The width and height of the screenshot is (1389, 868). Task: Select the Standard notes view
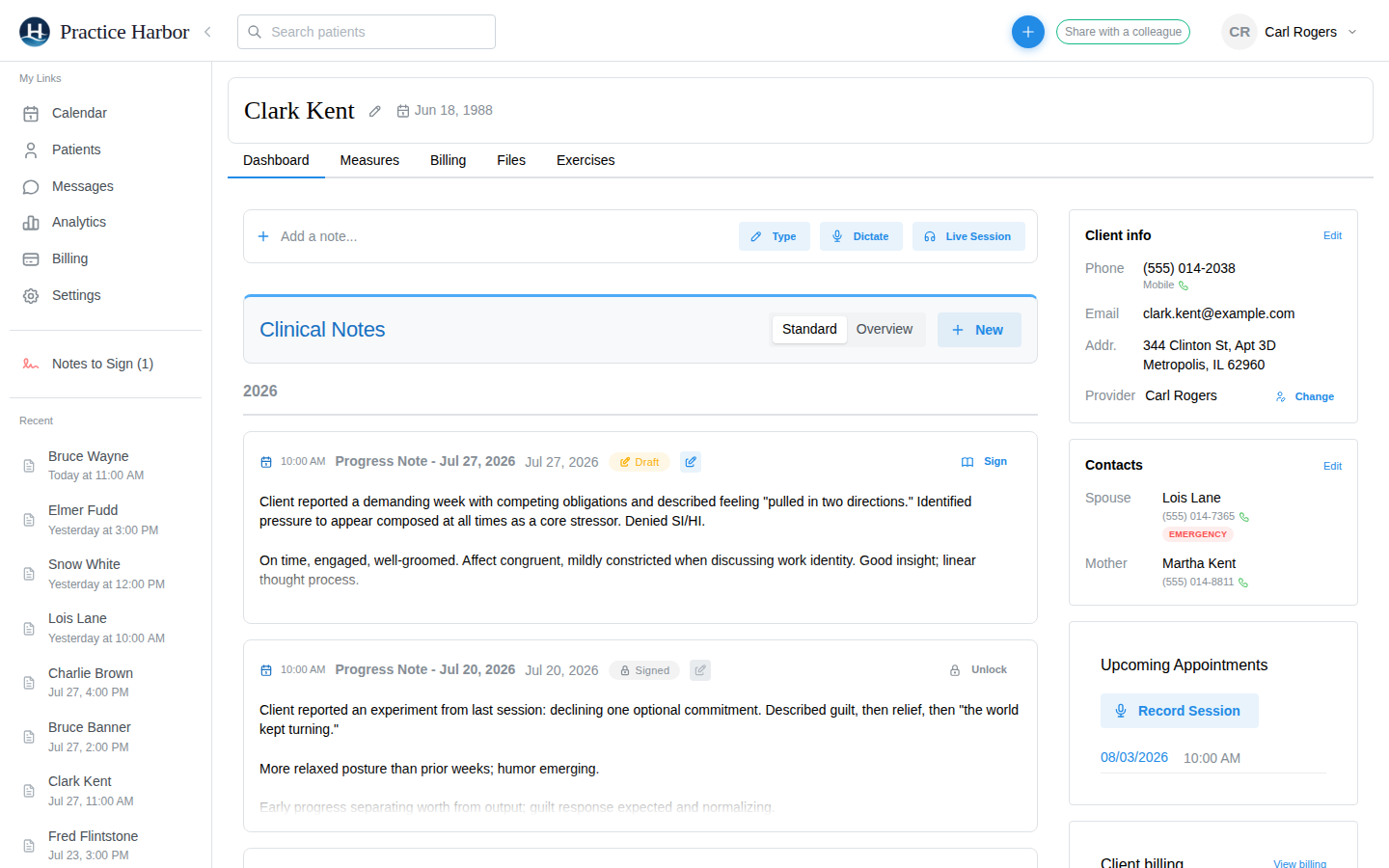coord(809,329)
